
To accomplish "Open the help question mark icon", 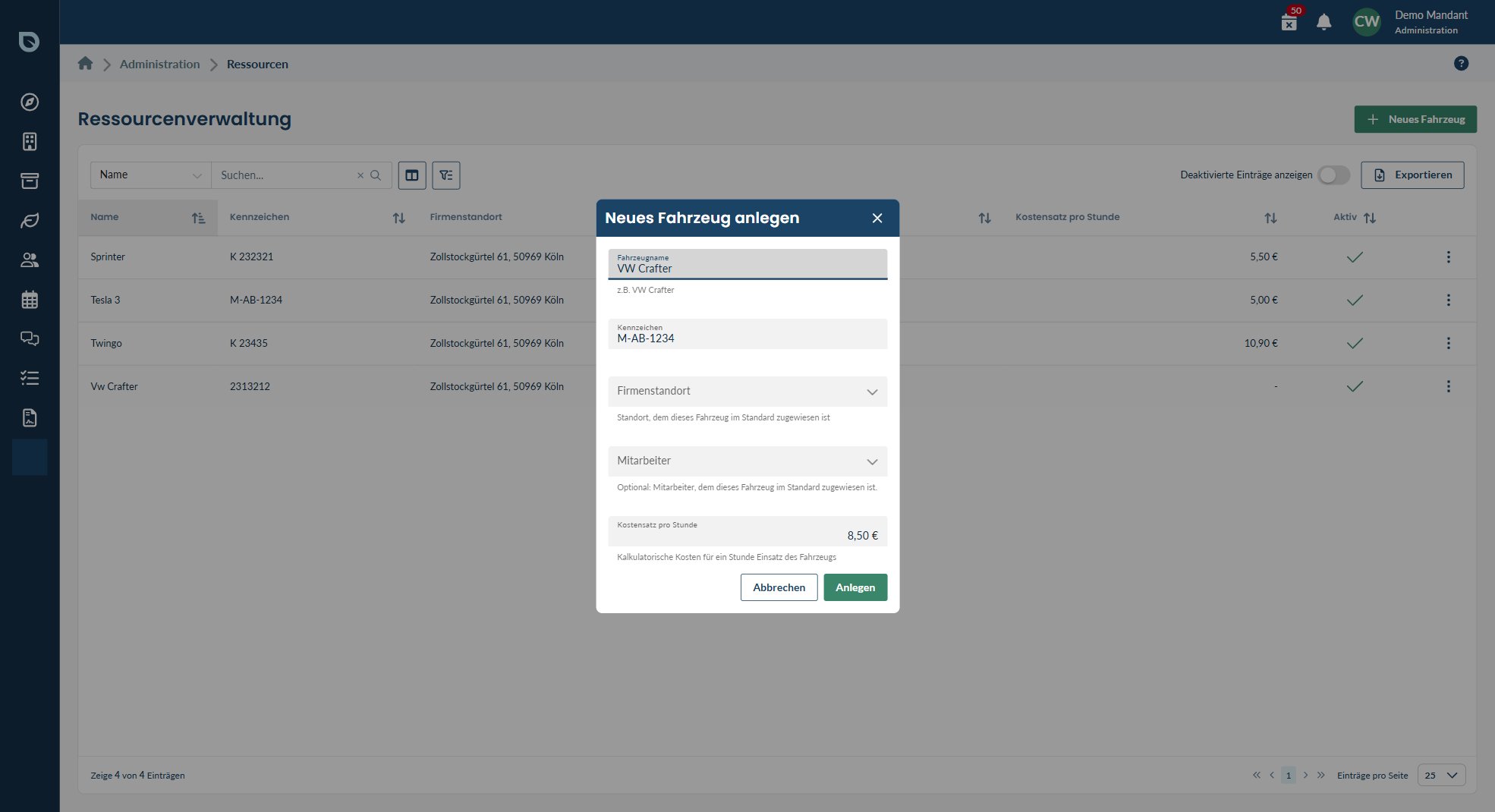I will point(1461,64).
